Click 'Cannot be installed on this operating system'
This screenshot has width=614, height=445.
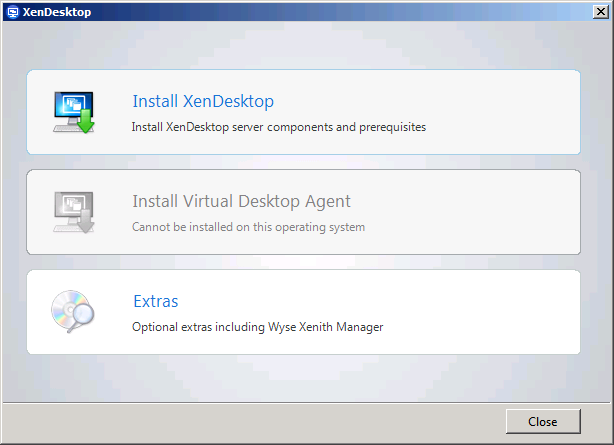point(248,227)
